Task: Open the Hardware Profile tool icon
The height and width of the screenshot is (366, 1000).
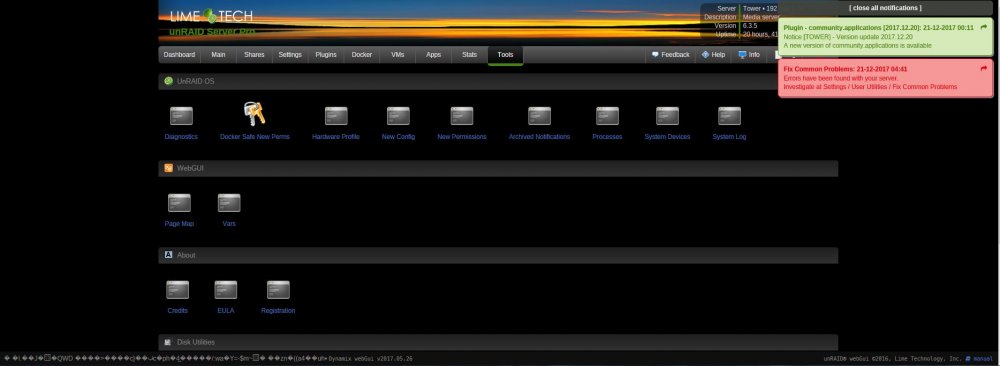Action: [x=336, y=116]
